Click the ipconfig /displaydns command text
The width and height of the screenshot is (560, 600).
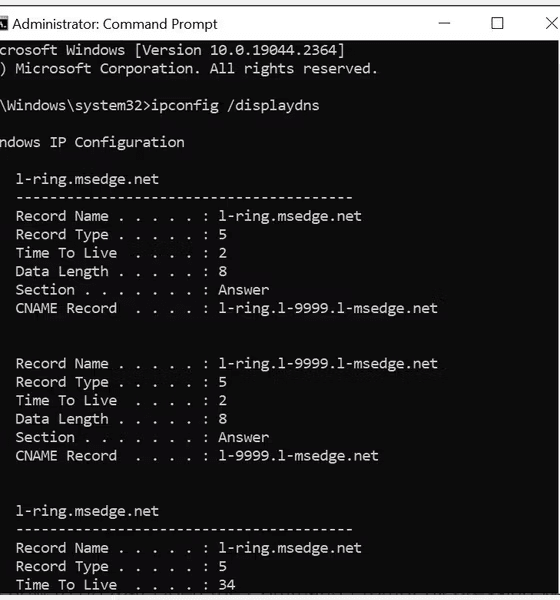(235, 105)
